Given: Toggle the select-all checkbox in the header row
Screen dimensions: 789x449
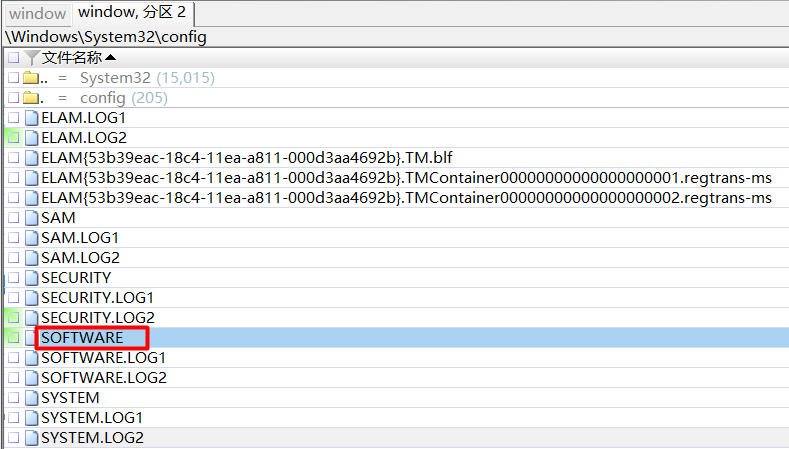Looking at the screenshot, I should (13, 58).
